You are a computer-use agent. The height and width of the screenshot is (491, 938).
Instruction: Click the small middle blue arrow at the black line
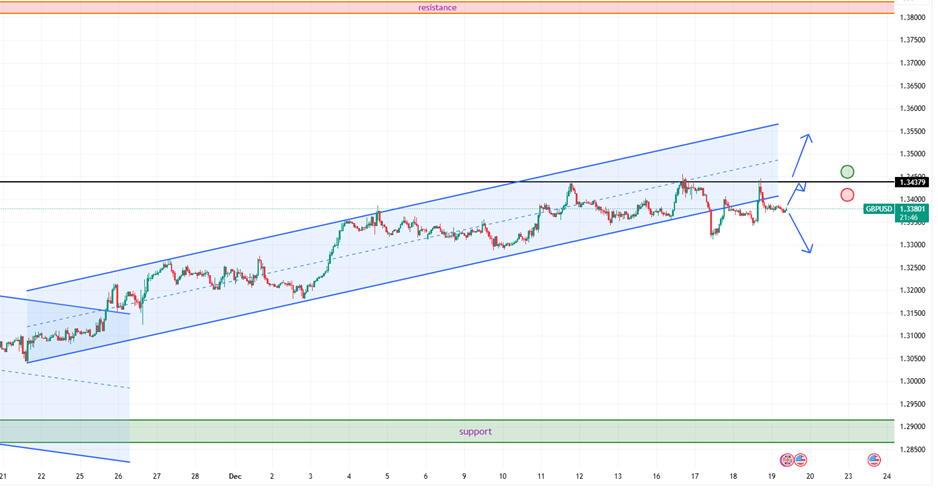pos(799,189)
